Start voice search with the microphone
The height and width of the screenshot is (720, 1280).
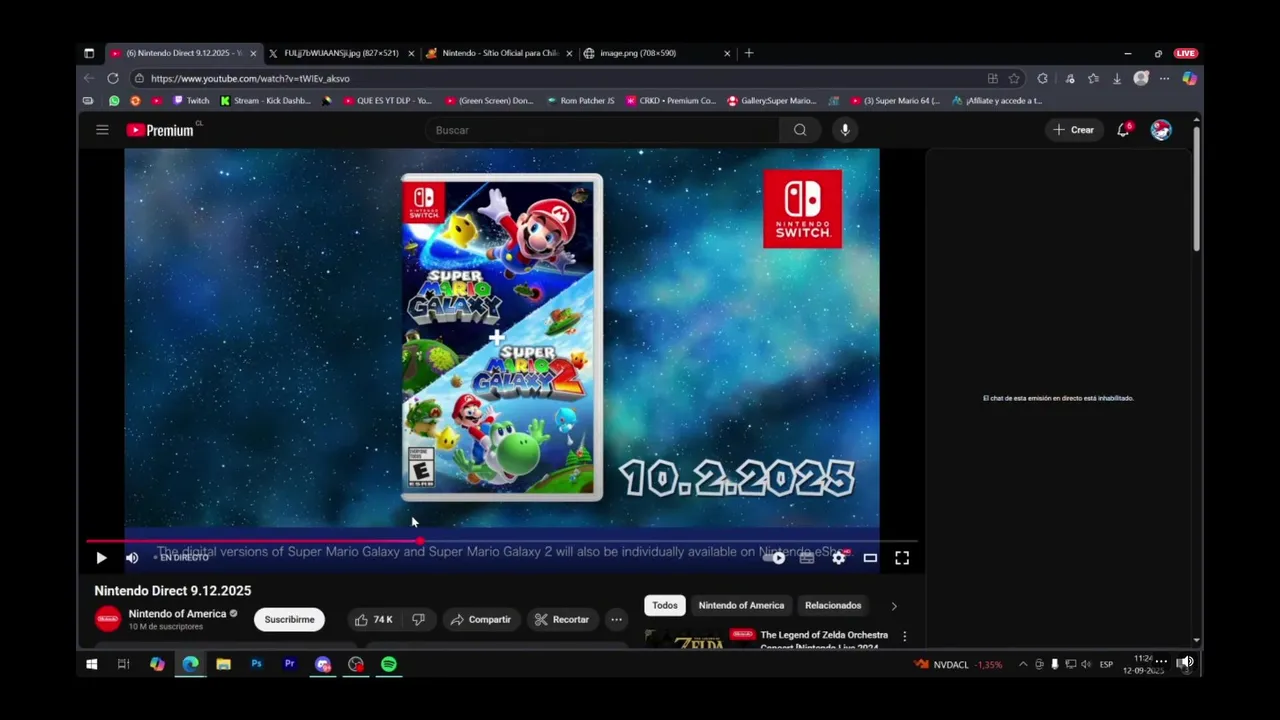[x=845, y=130]
